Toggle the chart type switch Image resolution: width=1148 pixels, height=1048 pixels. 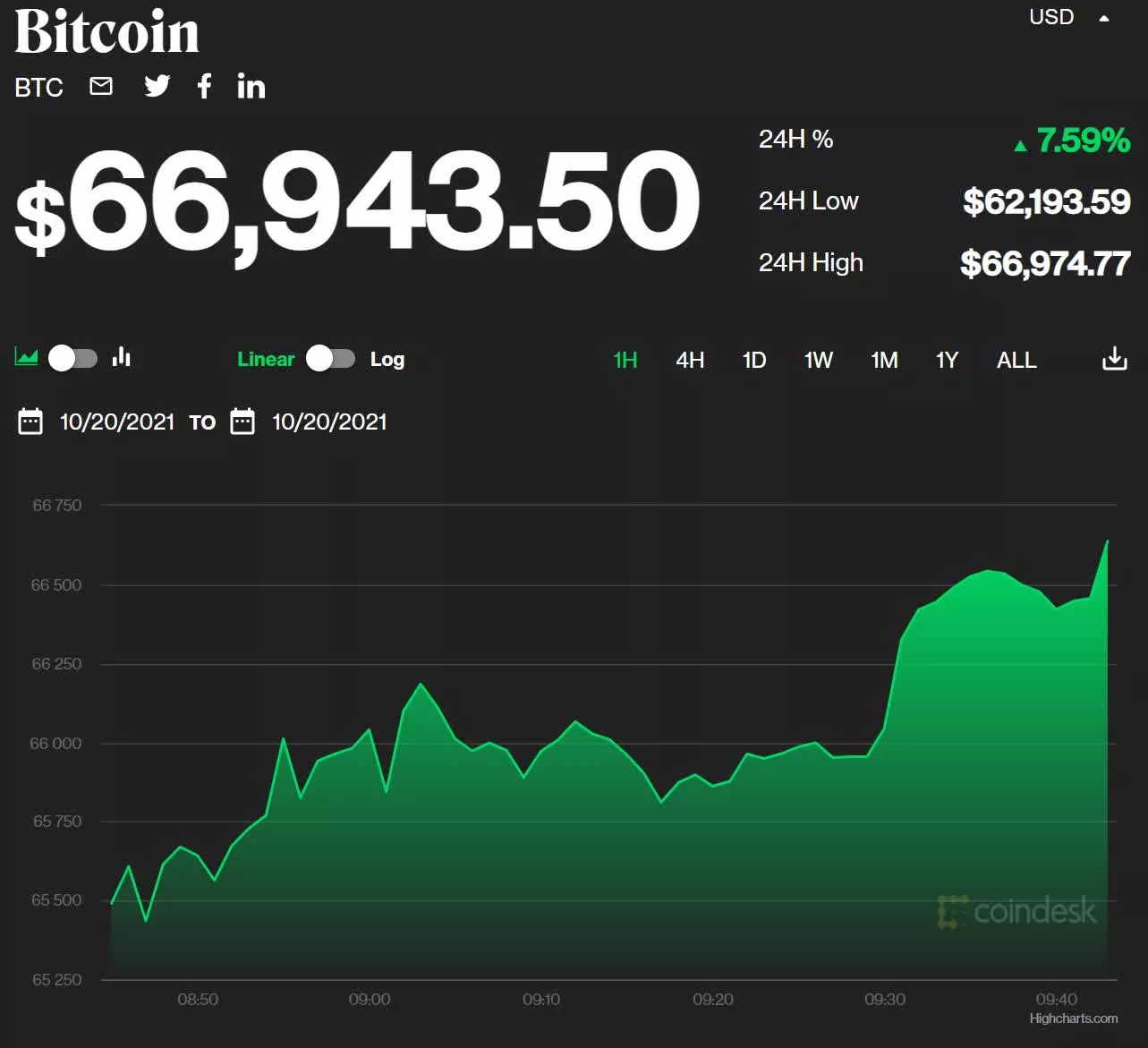click(x=72, y=357)
